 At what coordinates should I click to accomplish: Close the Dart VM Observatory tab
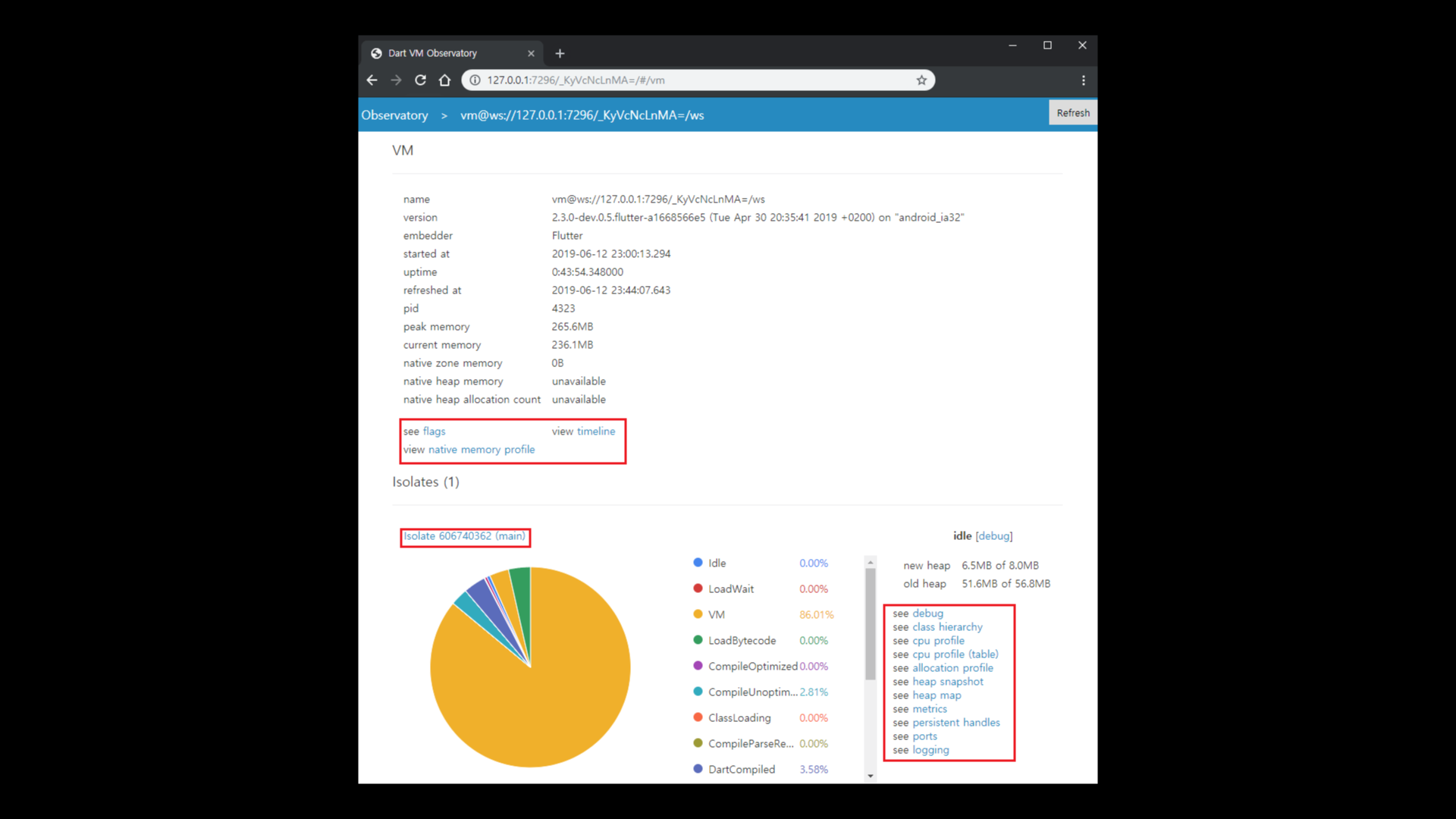click(531, 54)
